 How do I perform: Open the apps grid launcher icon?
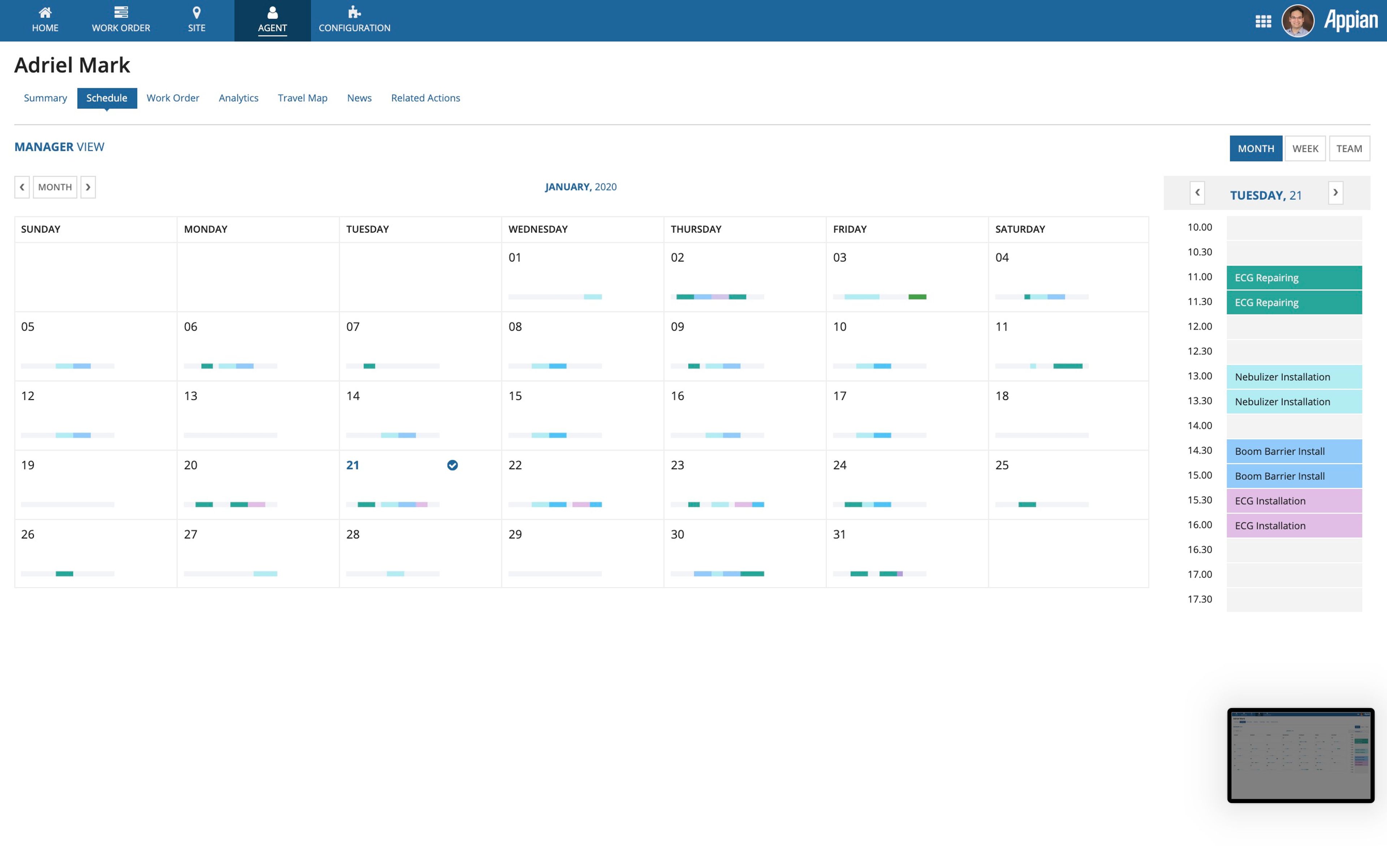1263,21
